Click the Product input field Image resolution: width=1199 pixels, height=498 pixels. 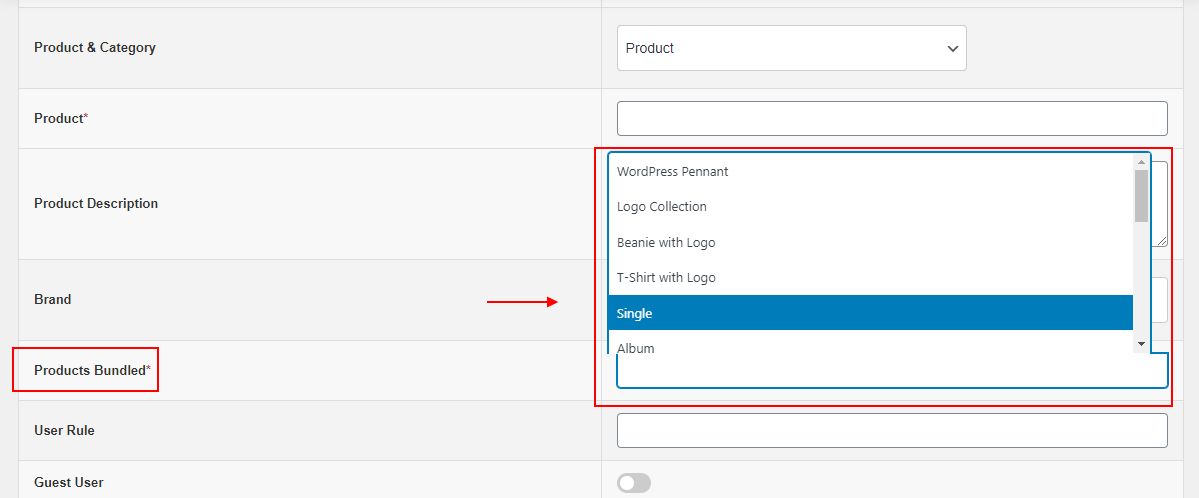tap(891, 118)
